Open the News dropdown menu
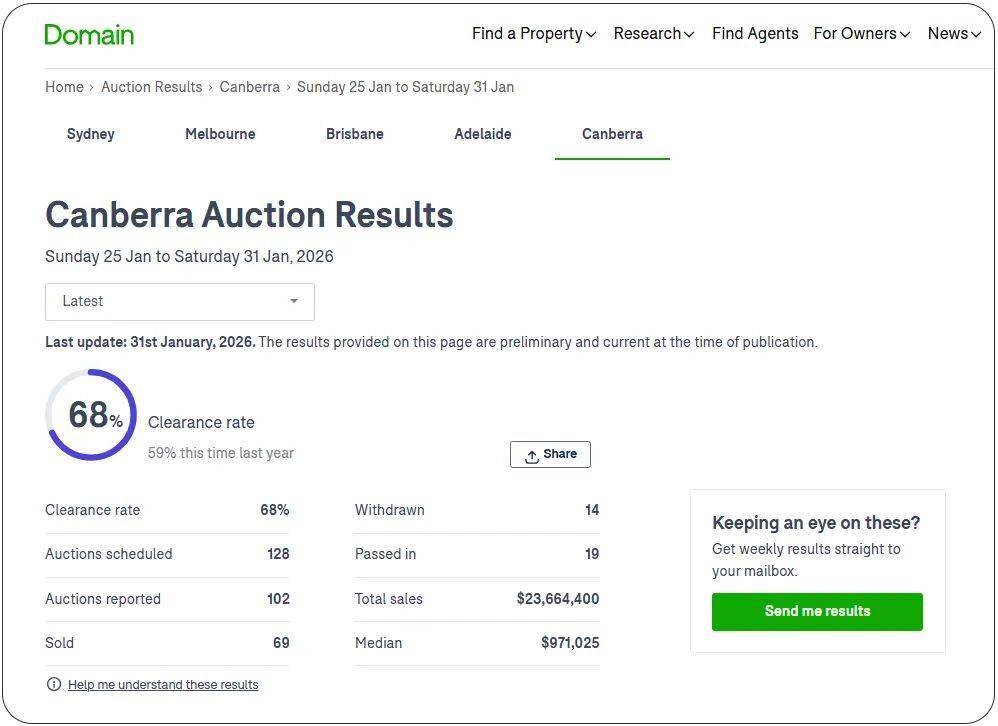998x726 pixels. pos(953,34)
